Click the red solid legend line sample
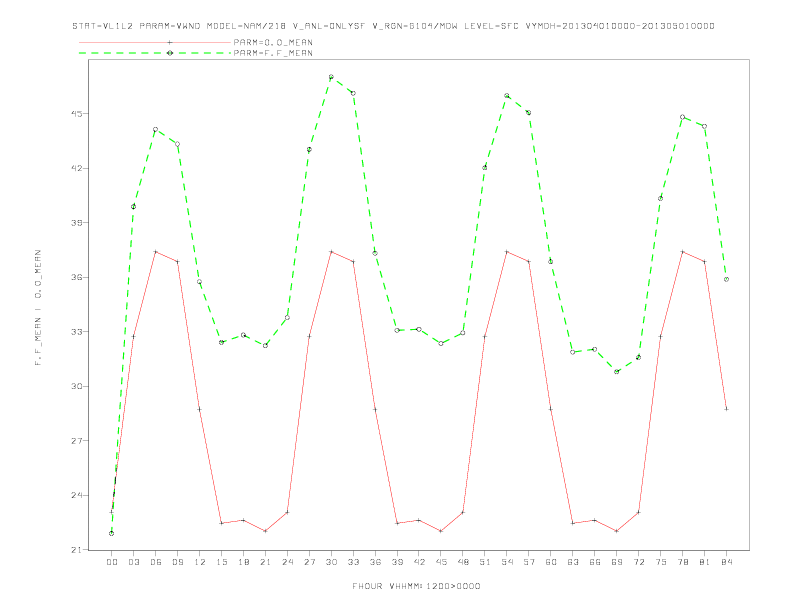The height and width of the screenshot is (612, 792). point(155,42)
